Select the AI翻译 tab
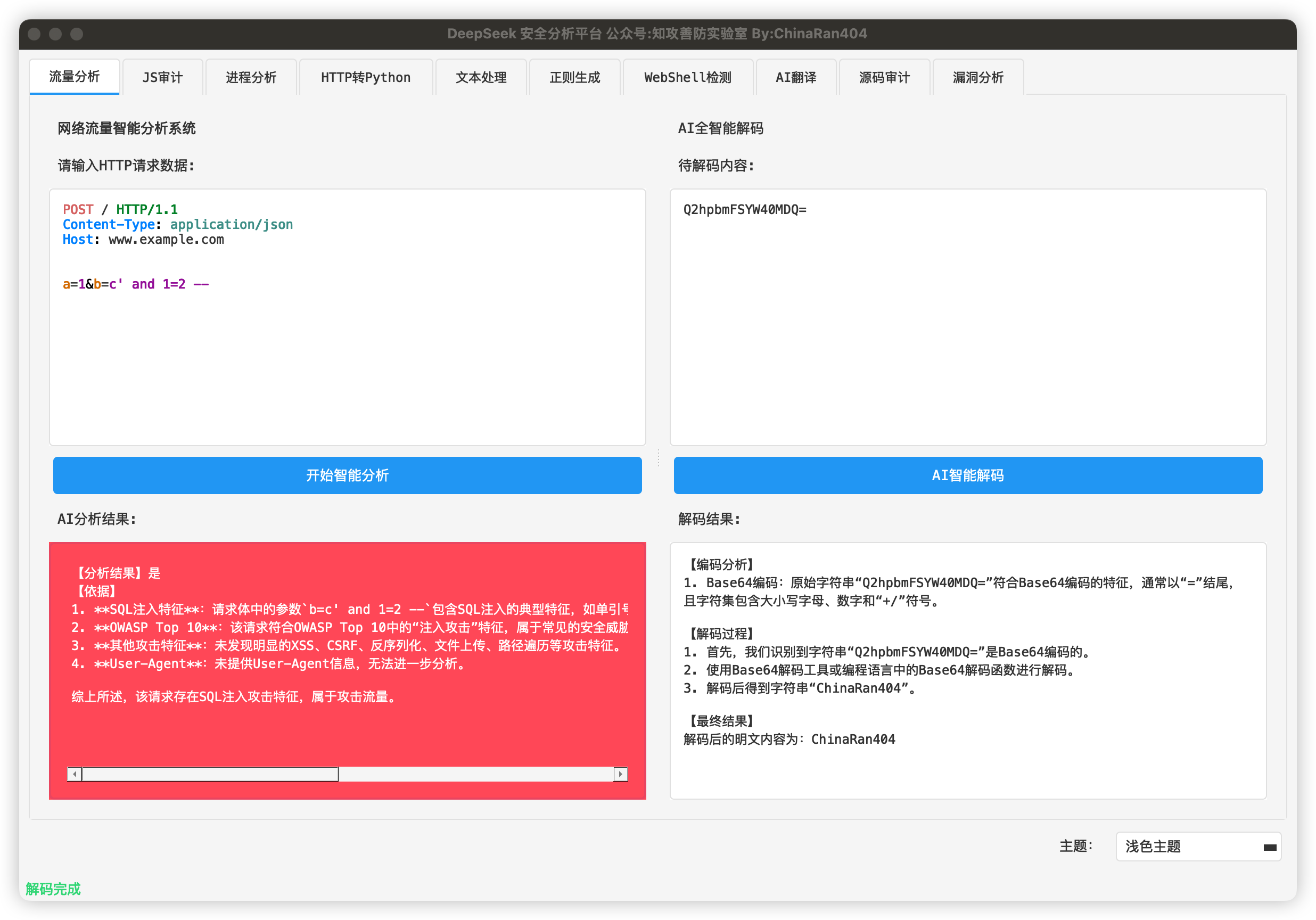 tap(795, 77)
